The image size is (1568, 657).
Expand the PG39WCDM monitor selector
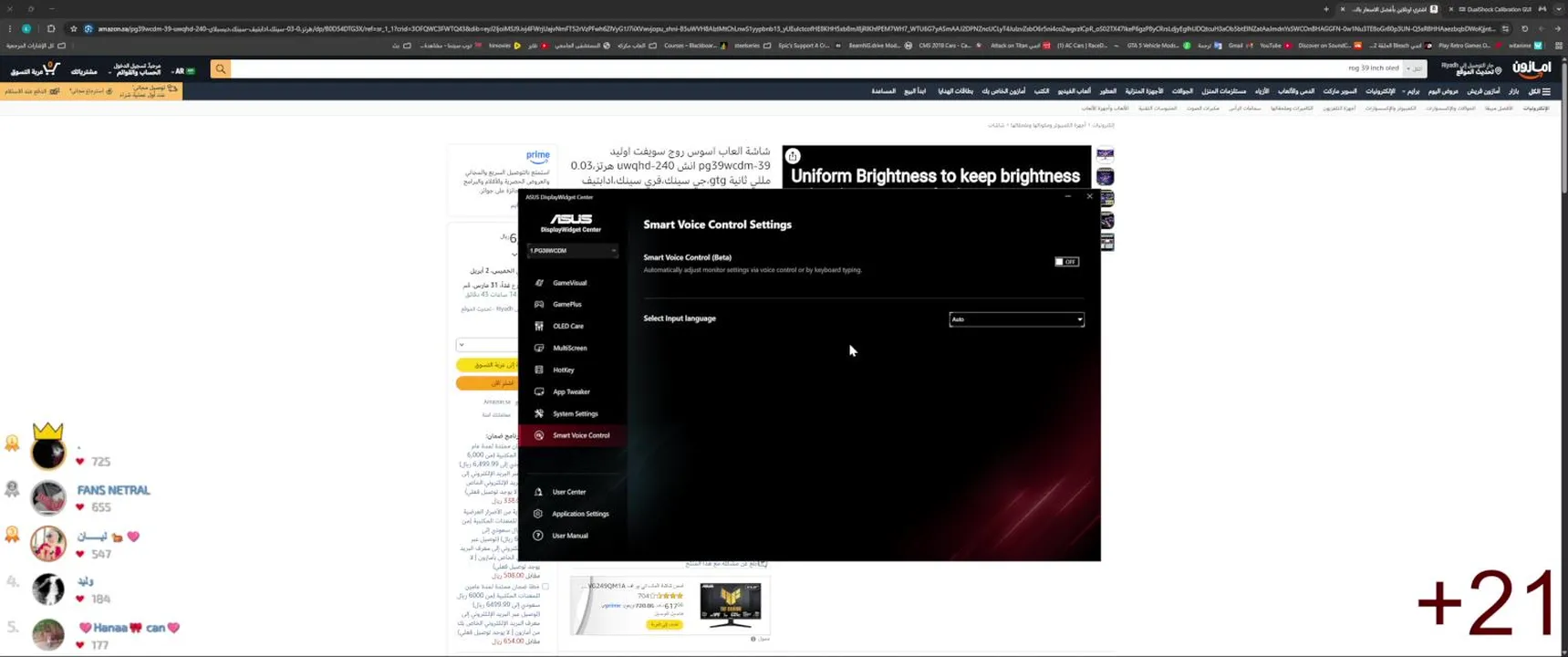(x=572, y=250)
